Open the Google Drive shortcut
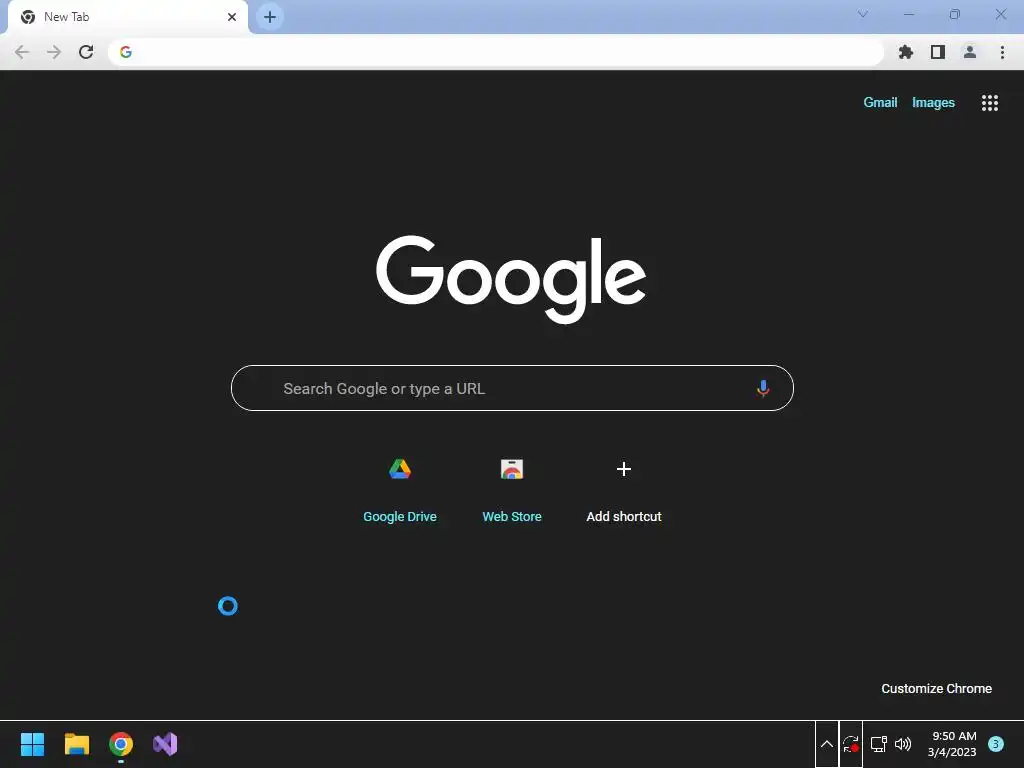1024x768 pixels. (x=400, y=490)
